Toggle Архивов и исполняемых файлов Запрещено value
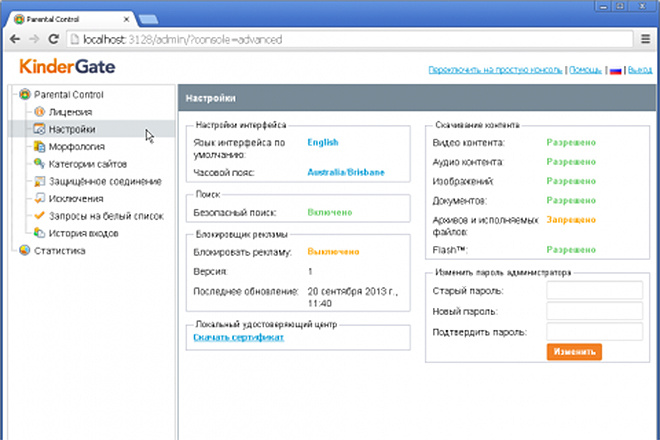This screenshot has height=440, width=660. coord(571,220)
